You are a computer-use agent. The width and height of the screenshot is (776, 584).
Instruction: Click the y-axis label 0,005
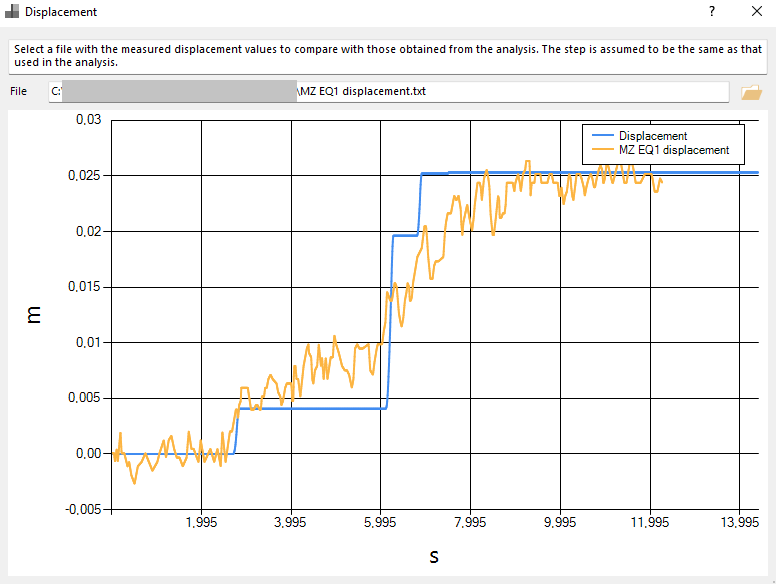point(84,398)
